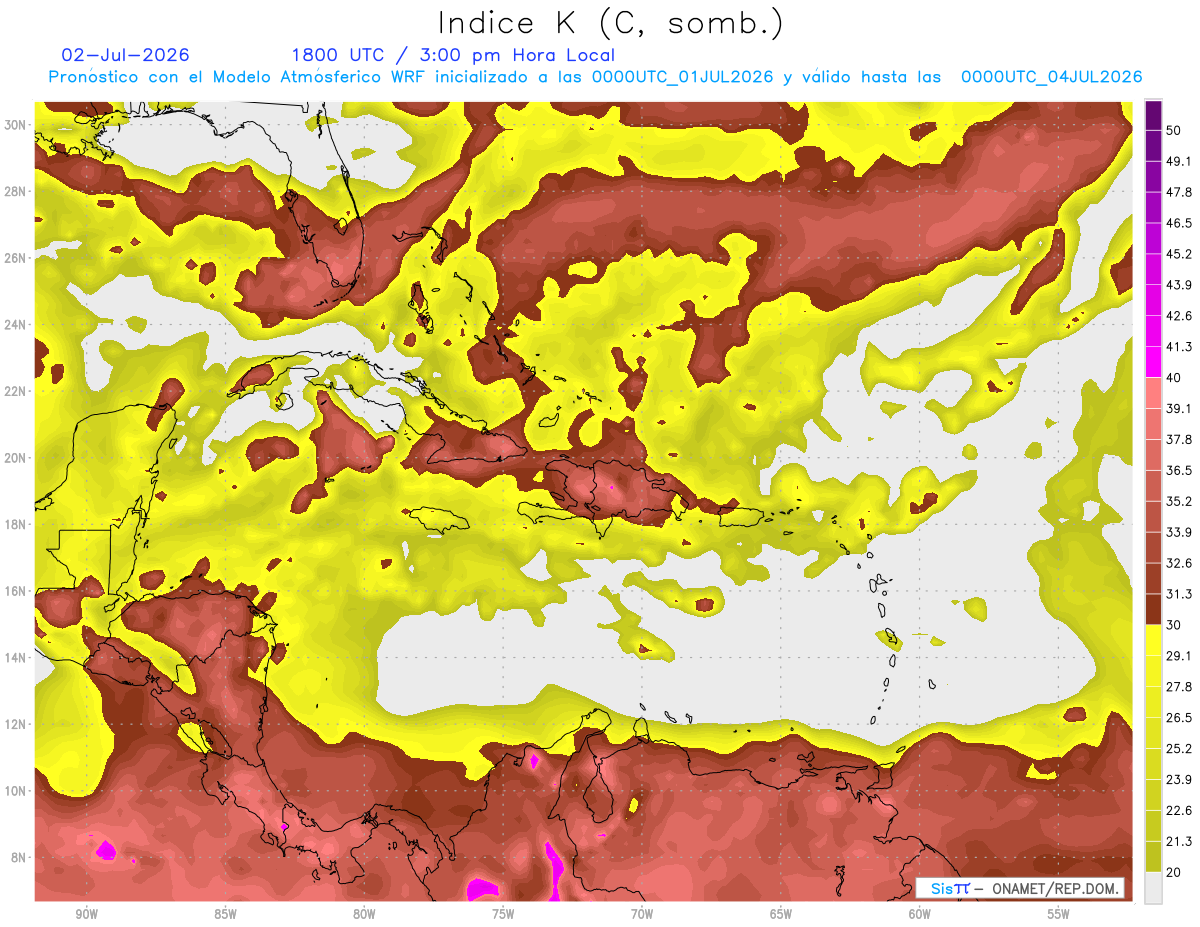
Task: Pick the bright magenta swatch between 40 and 41.3
Action: click(x=1153, y=363)
